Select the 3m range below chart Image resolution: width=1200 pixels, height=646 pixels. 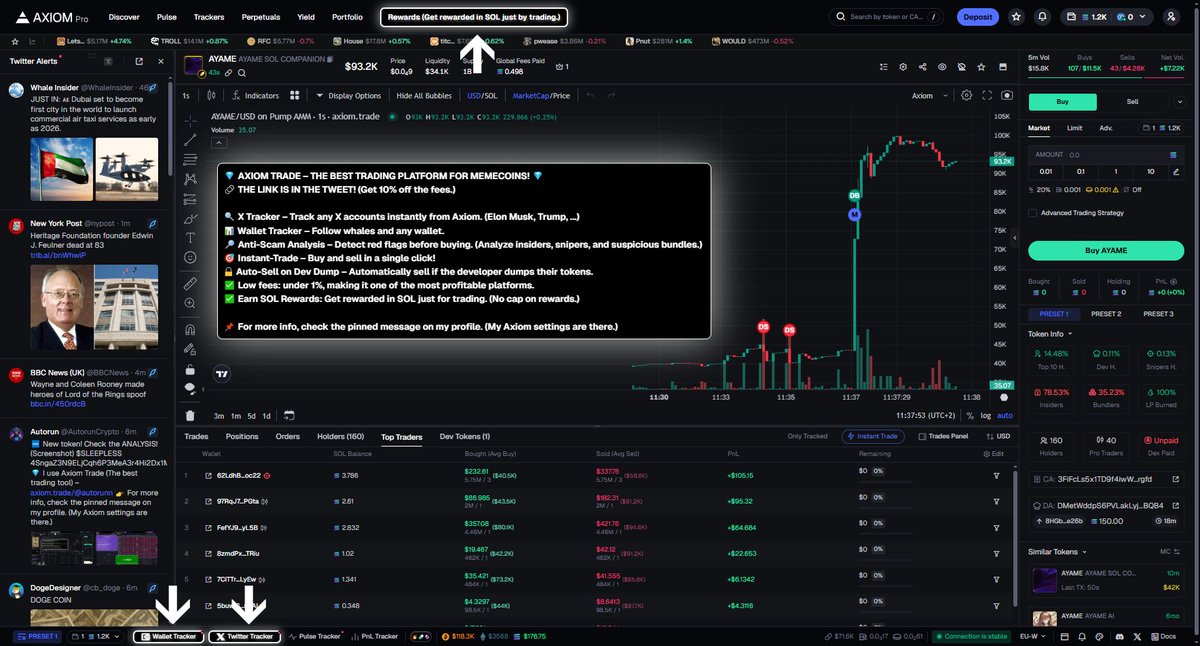tap(219, 415)
